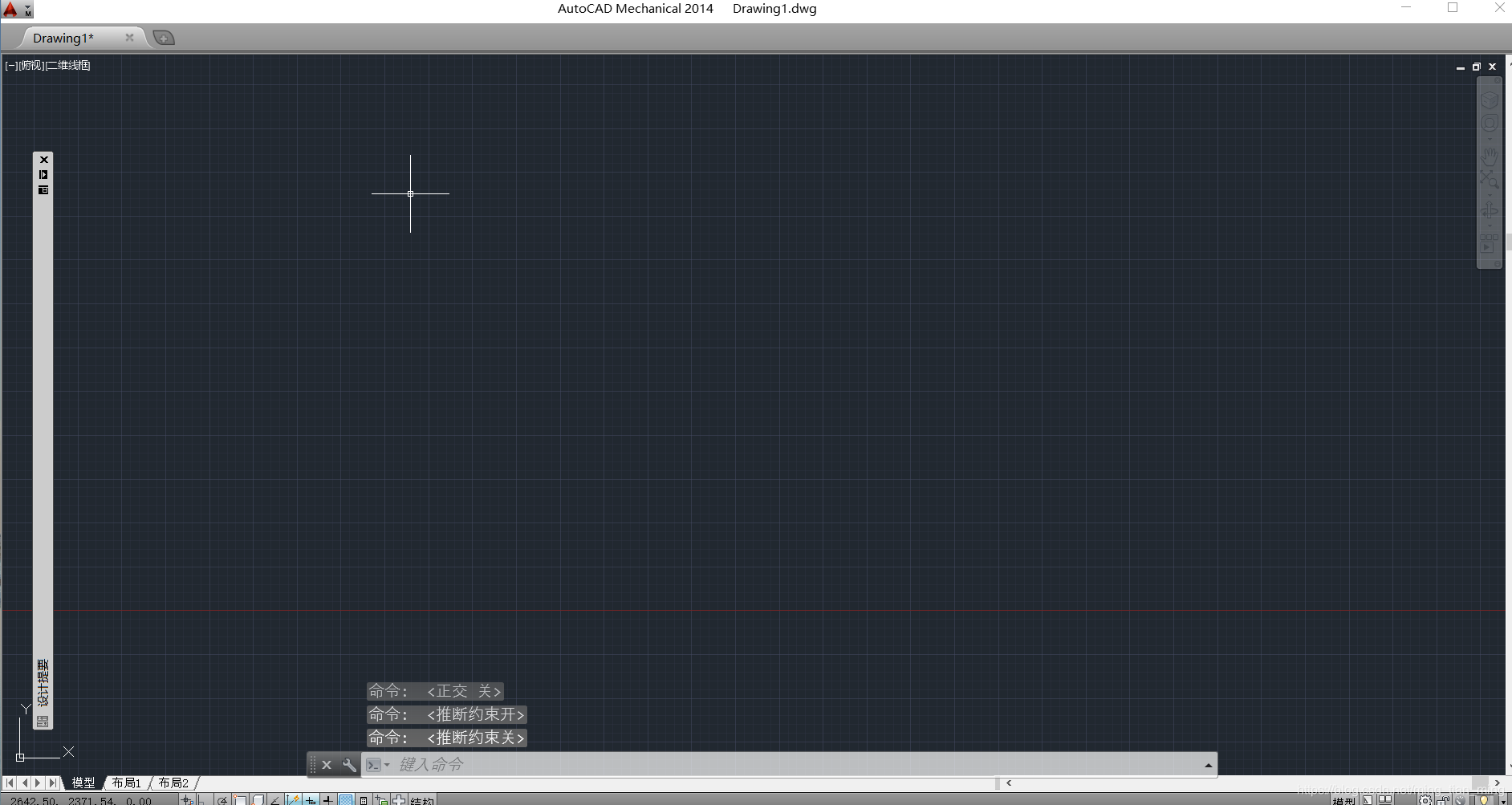This screenshot has height=805, width=1512.
Task: Jump to last layout tab arrow
Action: click(x=53, y=783)
